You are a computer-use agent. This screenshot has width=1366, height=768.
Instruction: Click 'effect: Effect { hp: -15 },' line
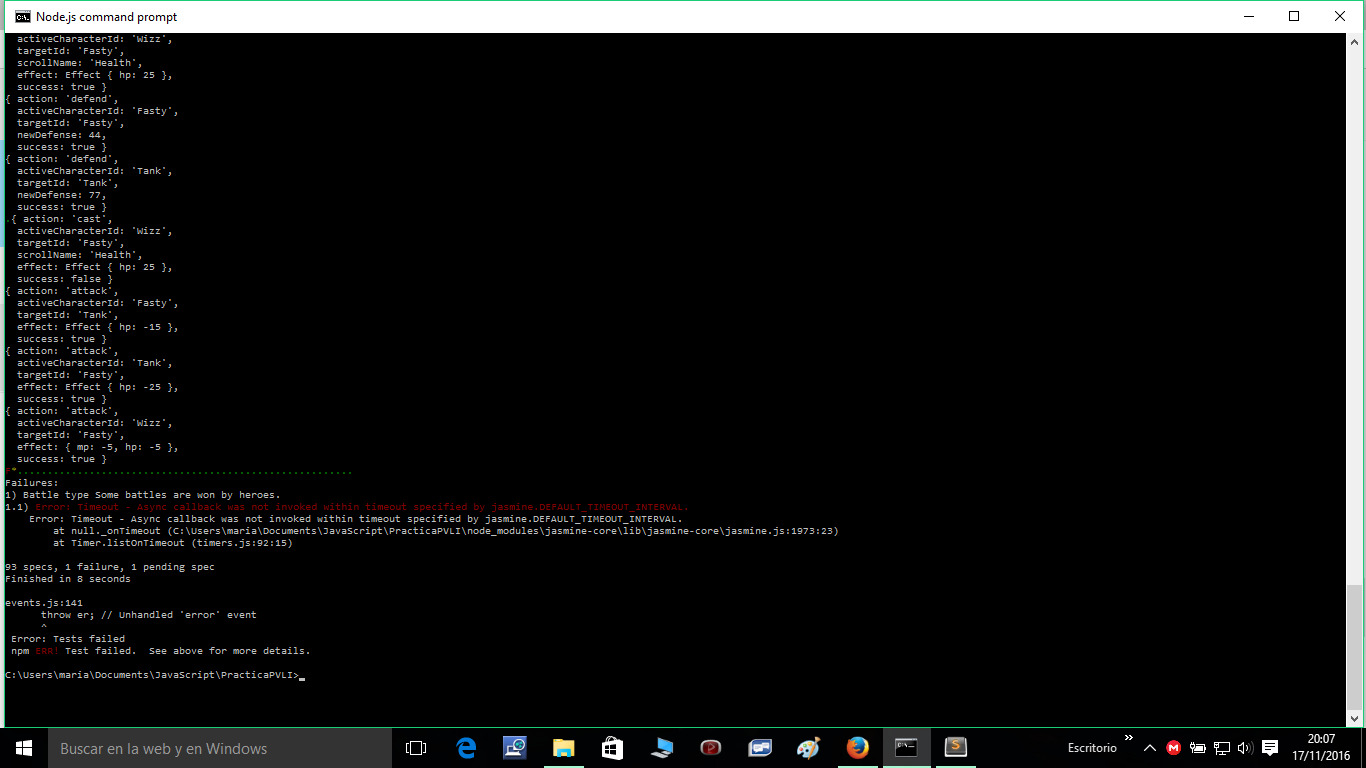(97, 327)
